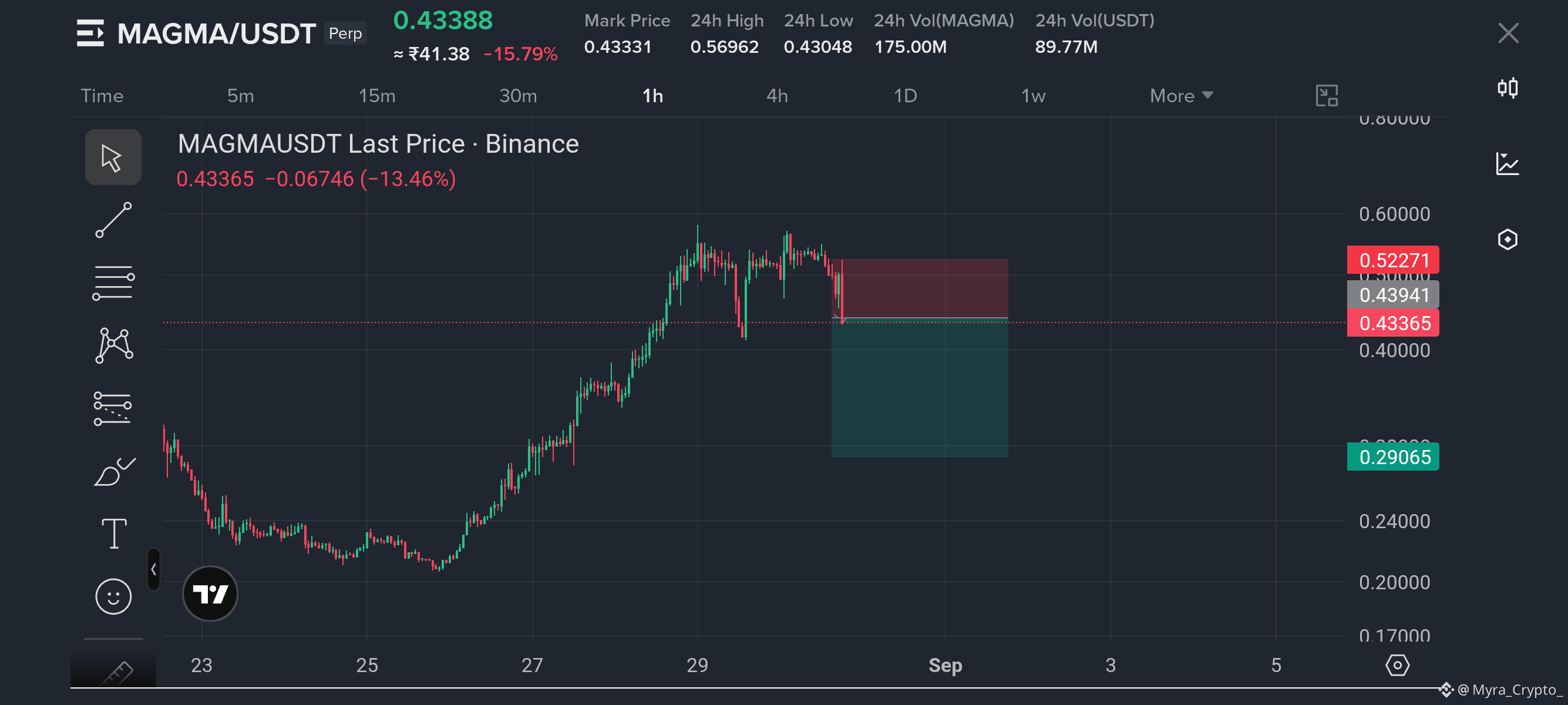Click the 24h Low value 0.43048
The width and height of the screenshot is (1568, 705).
pos(817,47)
